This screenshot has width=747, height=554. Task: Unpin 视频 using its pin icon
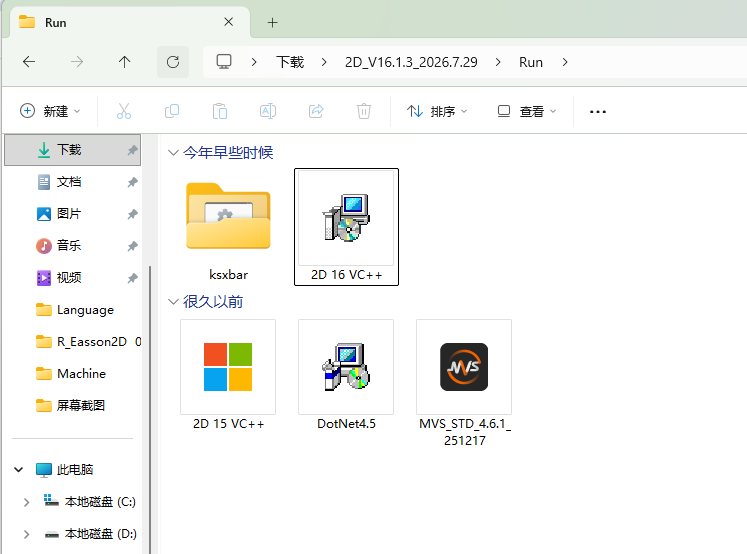pyautogui.click(x=132, y=278)
